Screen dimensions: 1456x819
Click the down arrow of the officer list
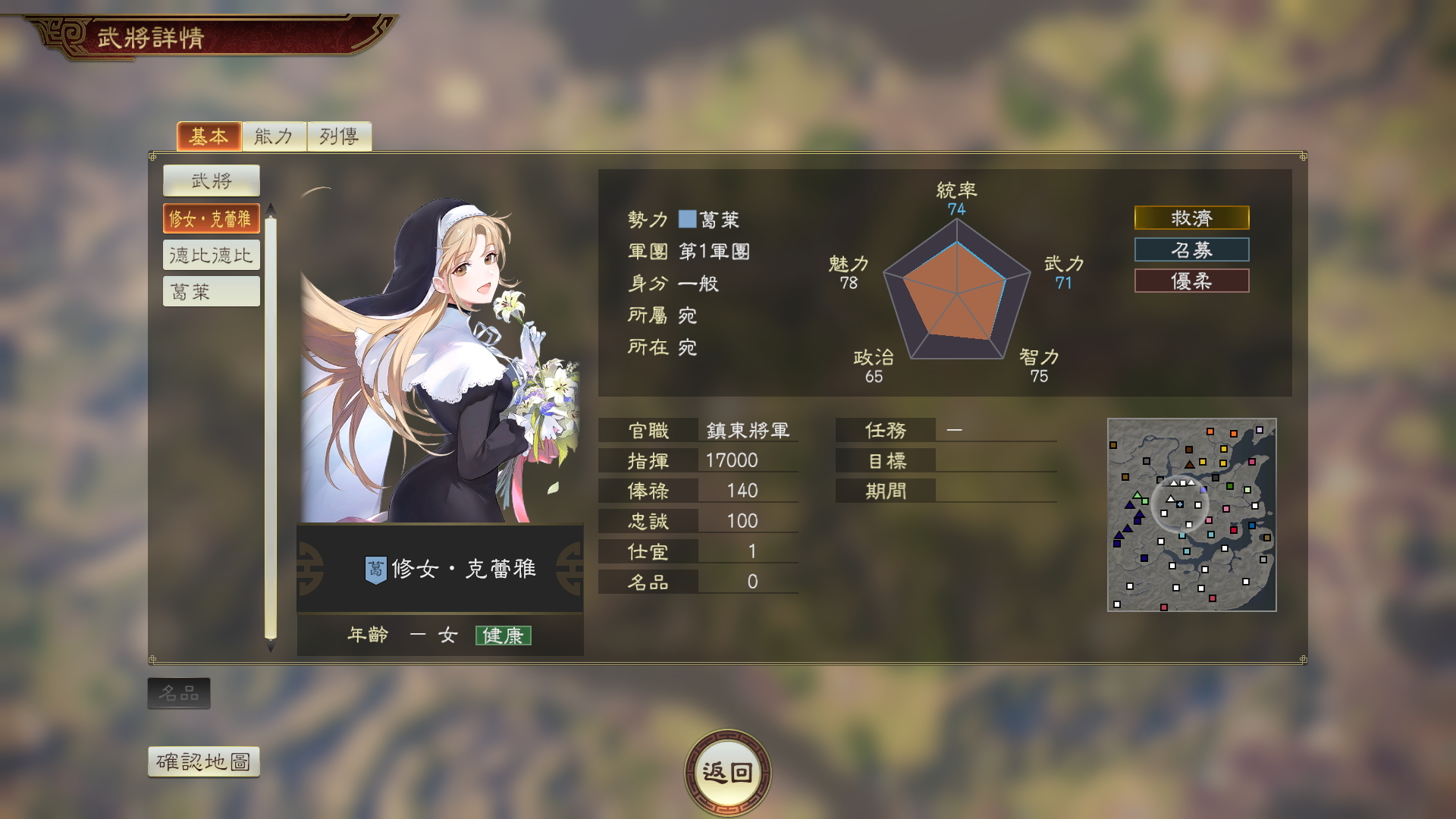click(x=270, y=648)
